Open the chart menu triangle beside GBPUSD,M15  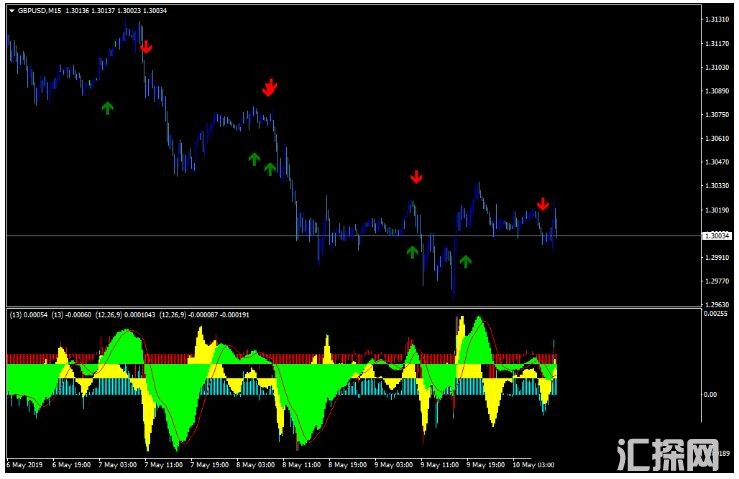click(x=12, y=10)
